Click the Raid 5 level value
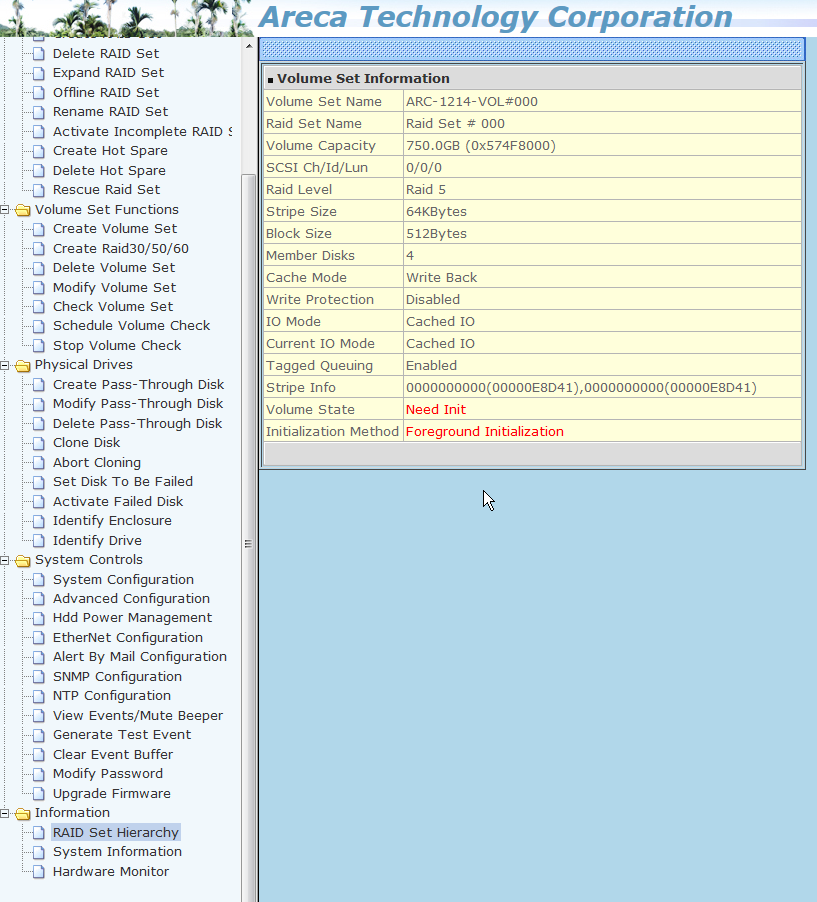Screen dimensions: 817x902 (x=426, y=190)
